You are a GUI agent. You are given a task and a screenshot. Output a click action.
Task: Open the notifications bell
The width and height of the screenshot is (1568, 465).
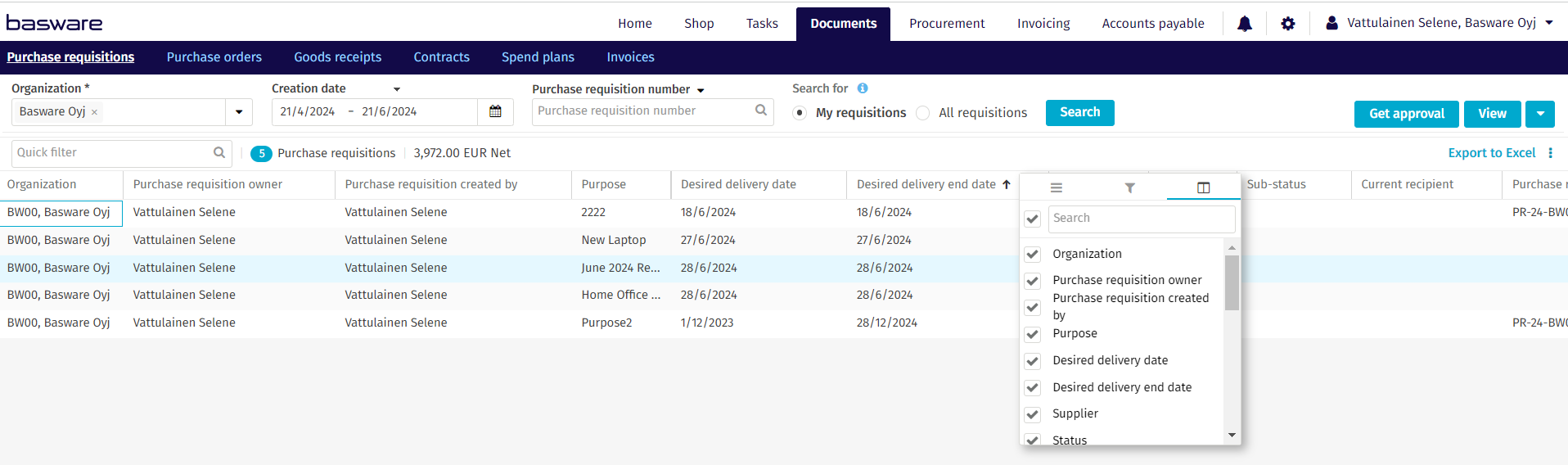click(1244, 24)
